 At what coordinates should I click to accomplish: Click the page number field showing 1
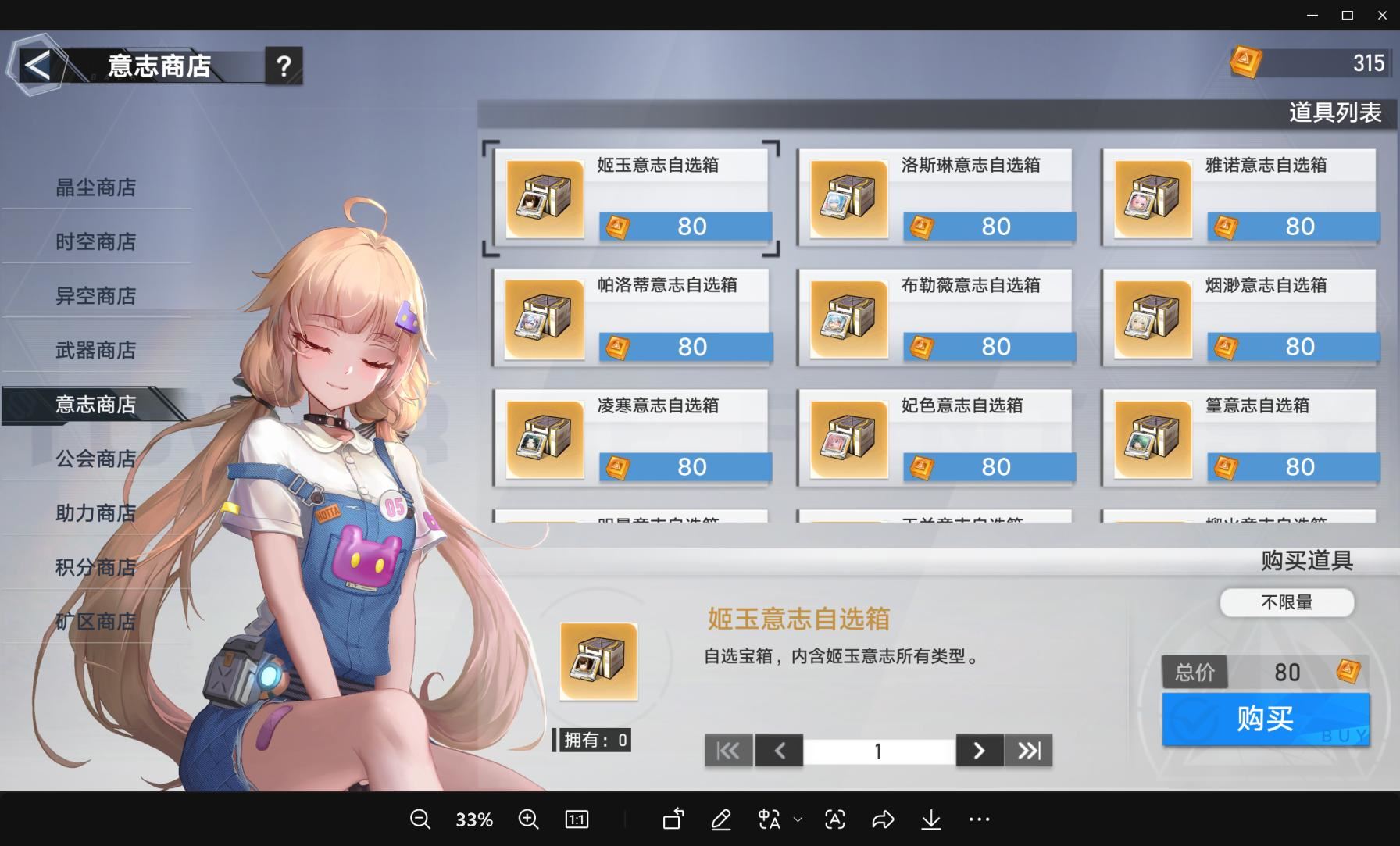(879, 751)
